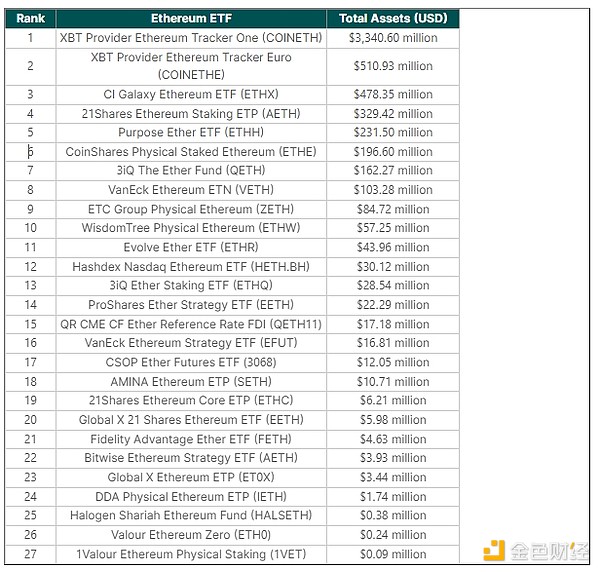Screen dimensions: 600x572
Task: Click the Ethereum ETF column header
Action: 191,18
